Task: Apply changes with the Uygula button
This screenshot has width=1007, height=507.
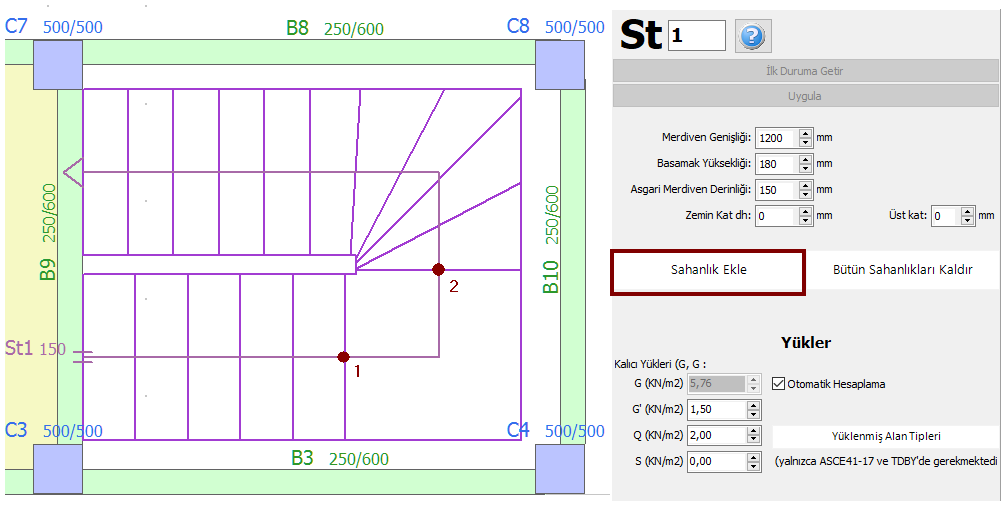Action: point(804,97)
